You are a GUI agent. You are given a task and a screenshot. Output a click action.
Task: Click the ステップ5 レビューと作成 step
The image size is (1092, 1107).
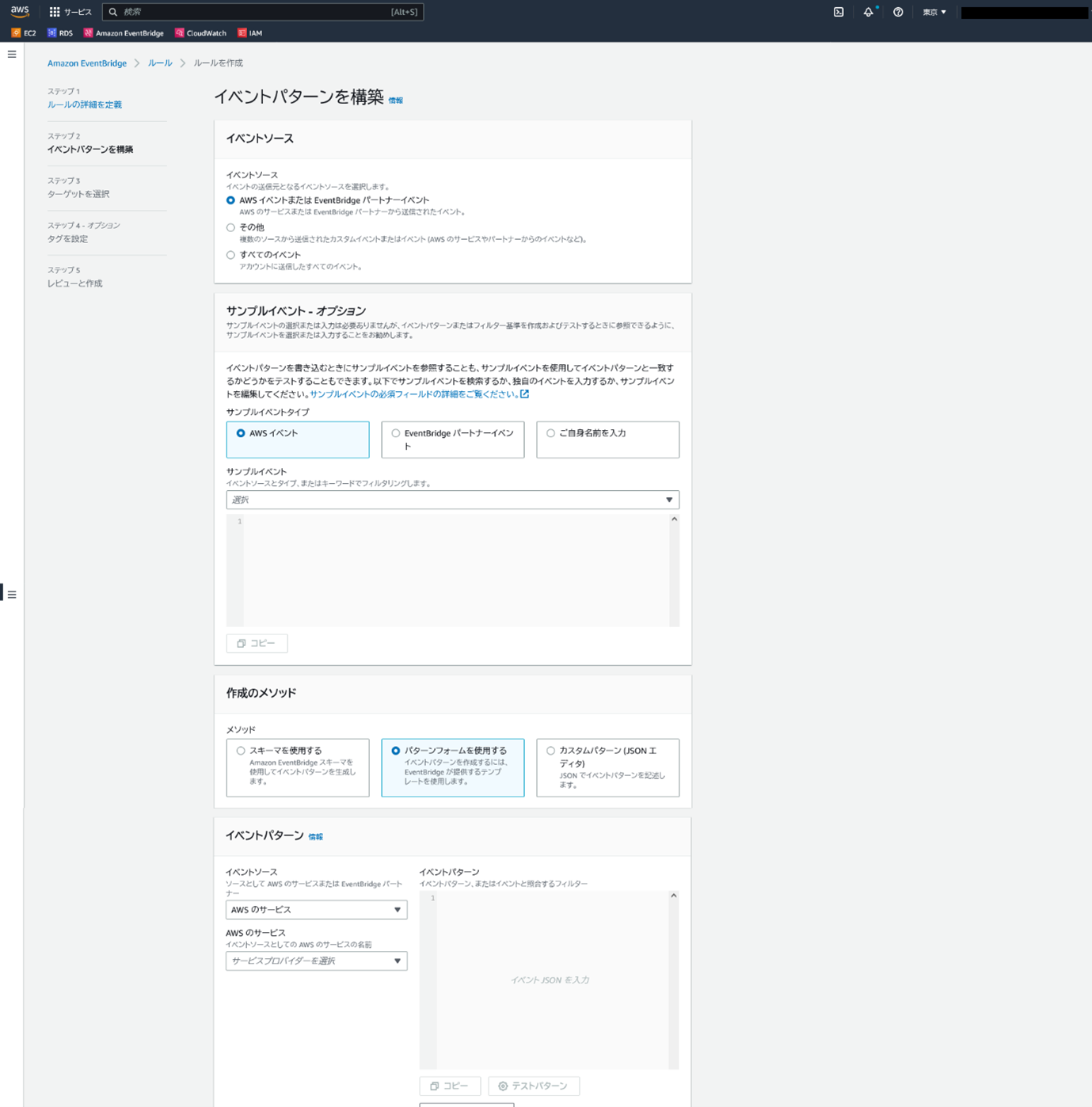(74, 283)
